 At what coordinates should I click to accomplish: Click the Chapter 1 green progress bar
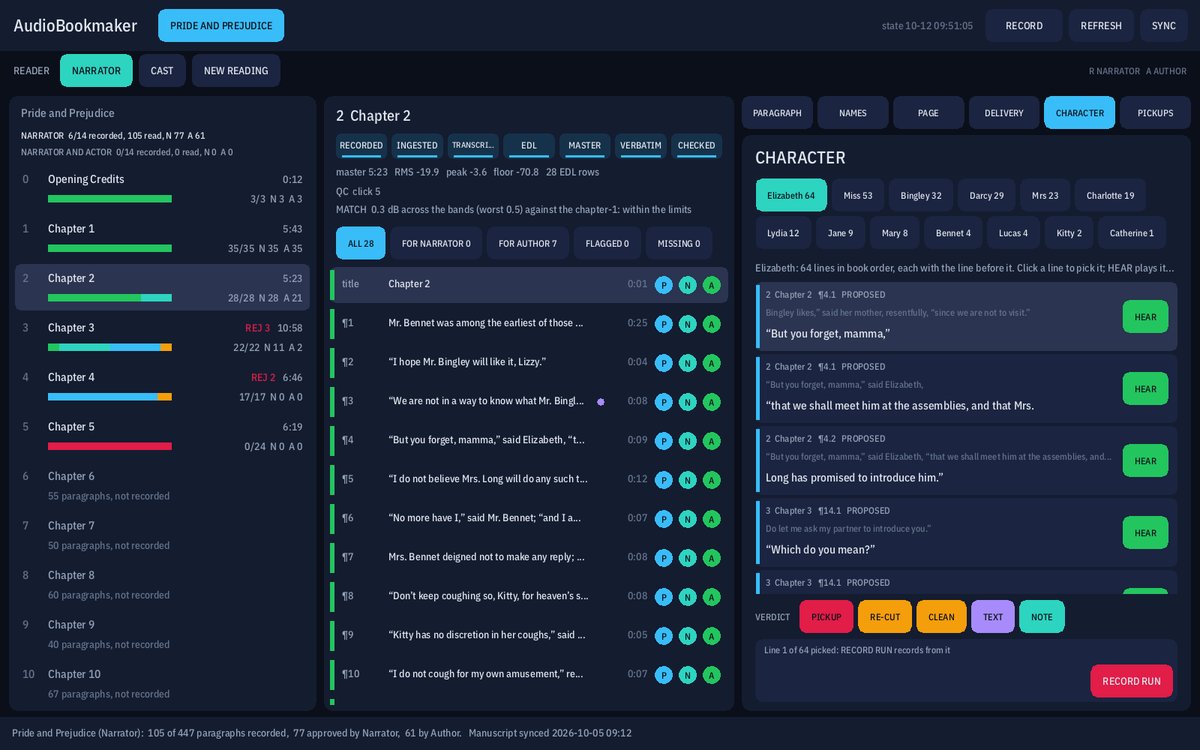[x=110, y=248]
